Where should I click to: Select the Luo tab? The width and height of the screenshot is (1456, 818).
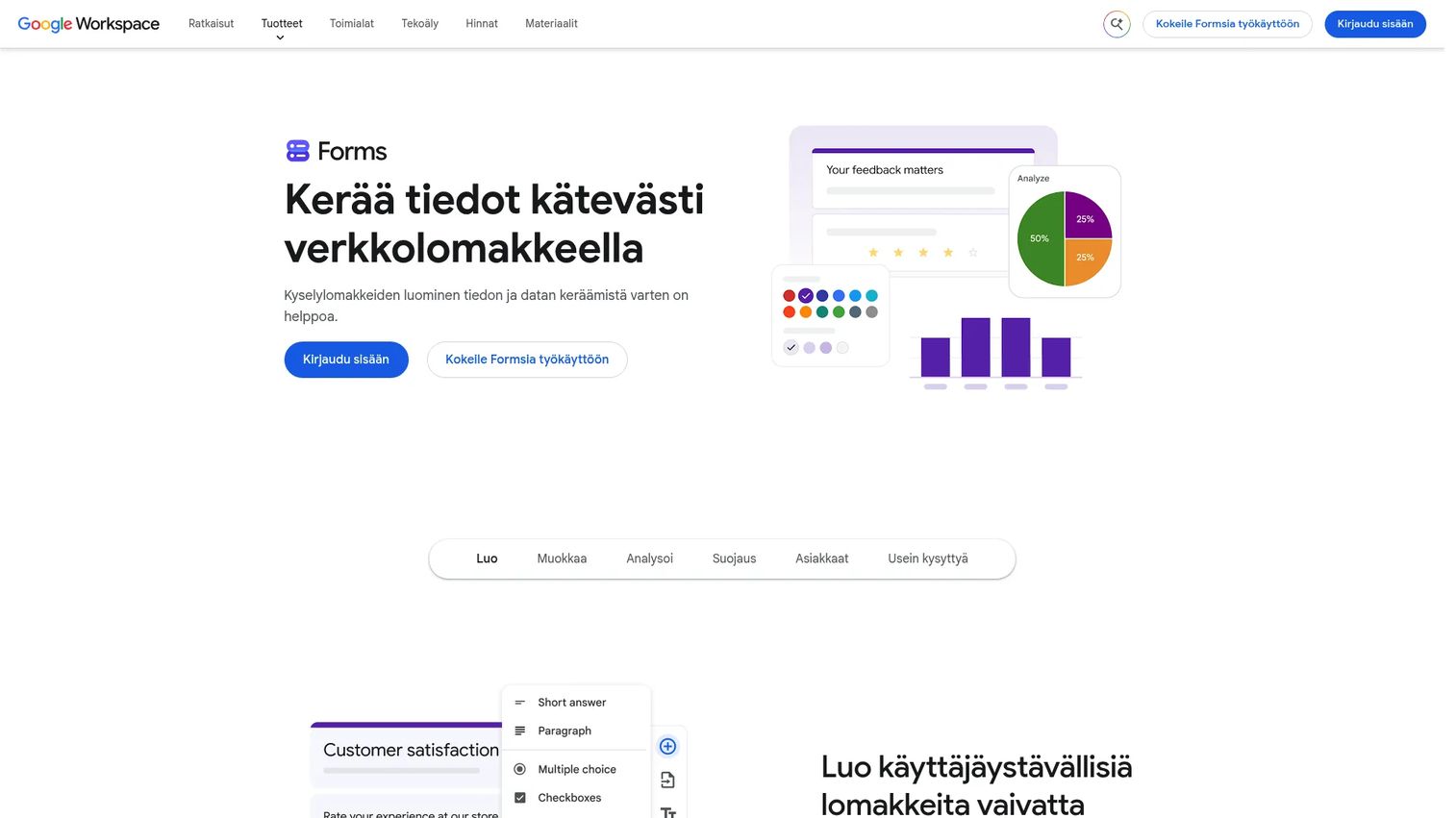pyautogui.click(x=487, y=558)
